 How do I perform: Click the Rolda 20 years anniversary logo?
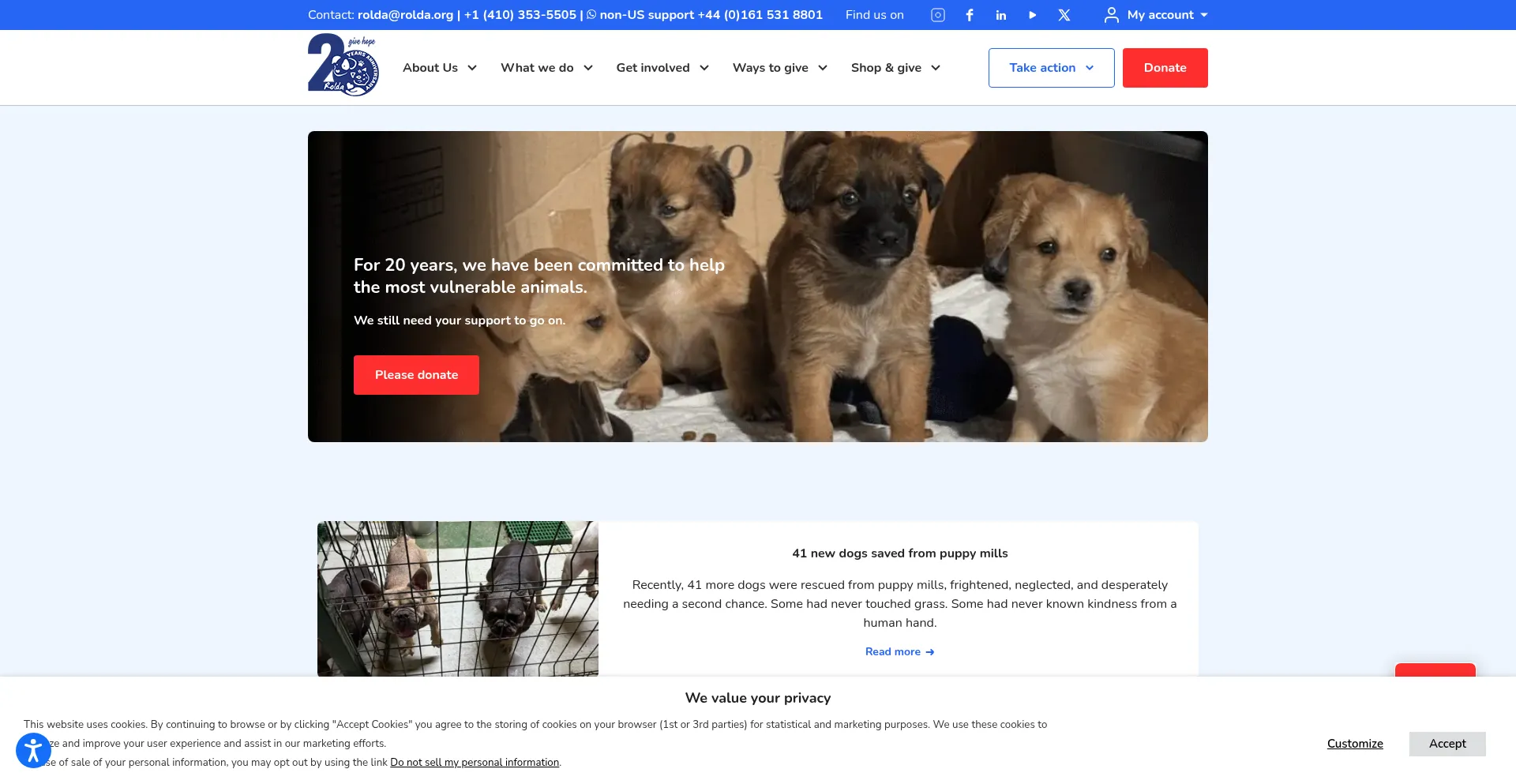(x=343, y=65)
